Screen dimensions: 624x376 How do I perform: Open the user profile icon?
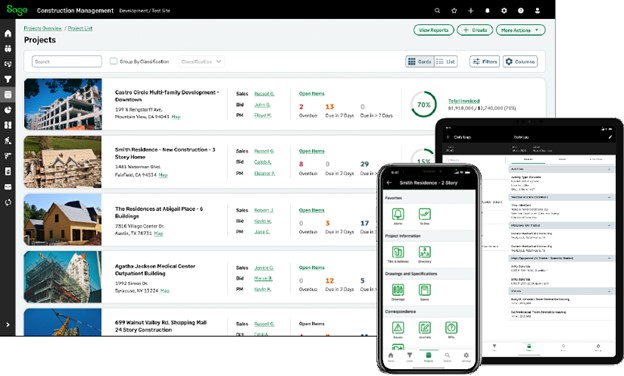537,11
